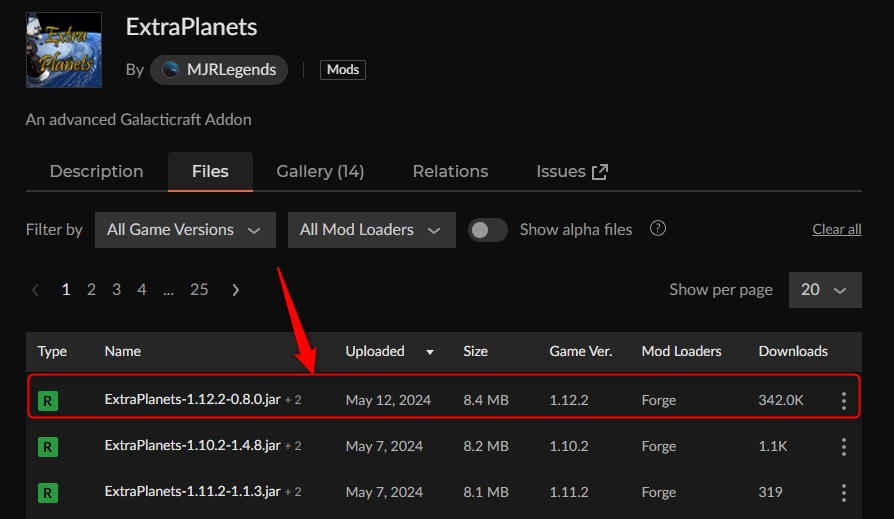Click the MJRLegends avatar icon
Image resolution: width=894 pixels, height=519 pixels.
click(x=170, y=70)
